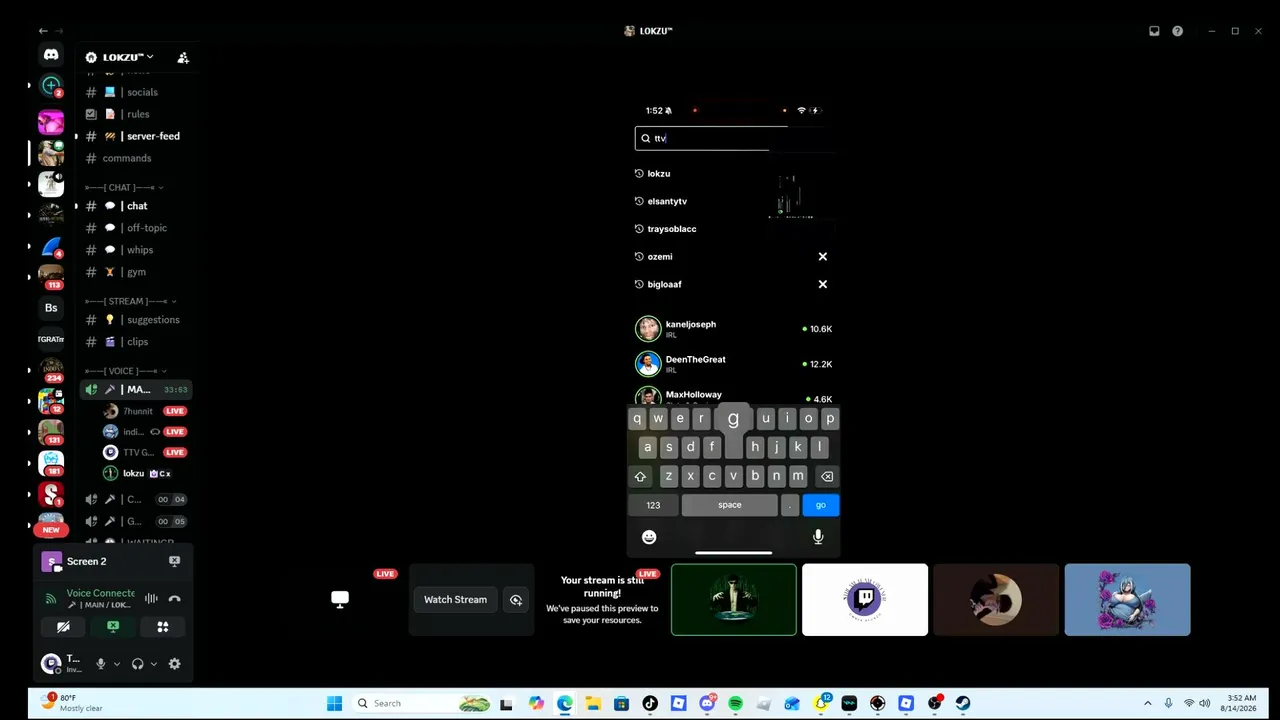Tap the space key on phone keyboard

coord(730,505)
